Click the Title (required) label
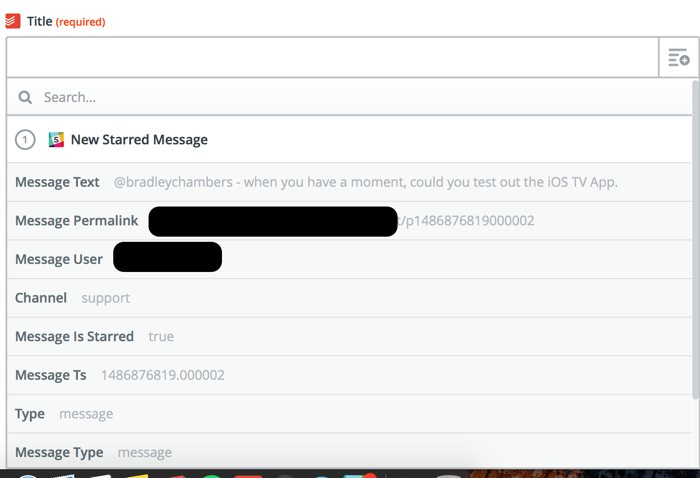This screenshot has height=478, width=700. pos(66,21)
